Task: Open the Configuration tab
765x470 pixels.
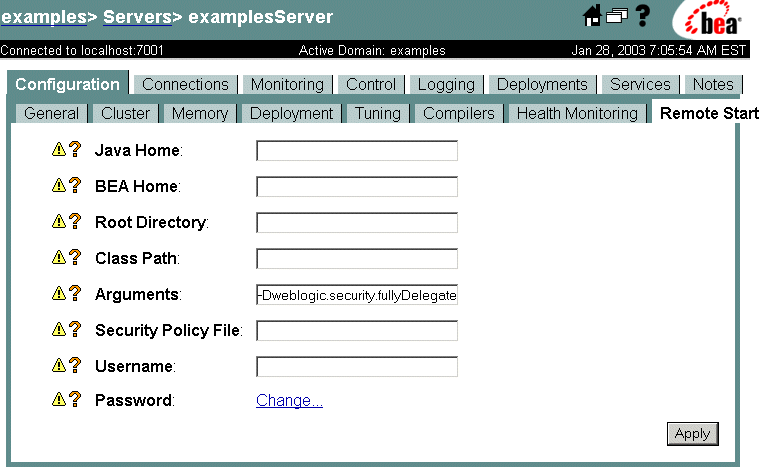Action: [x=67, y=84]
